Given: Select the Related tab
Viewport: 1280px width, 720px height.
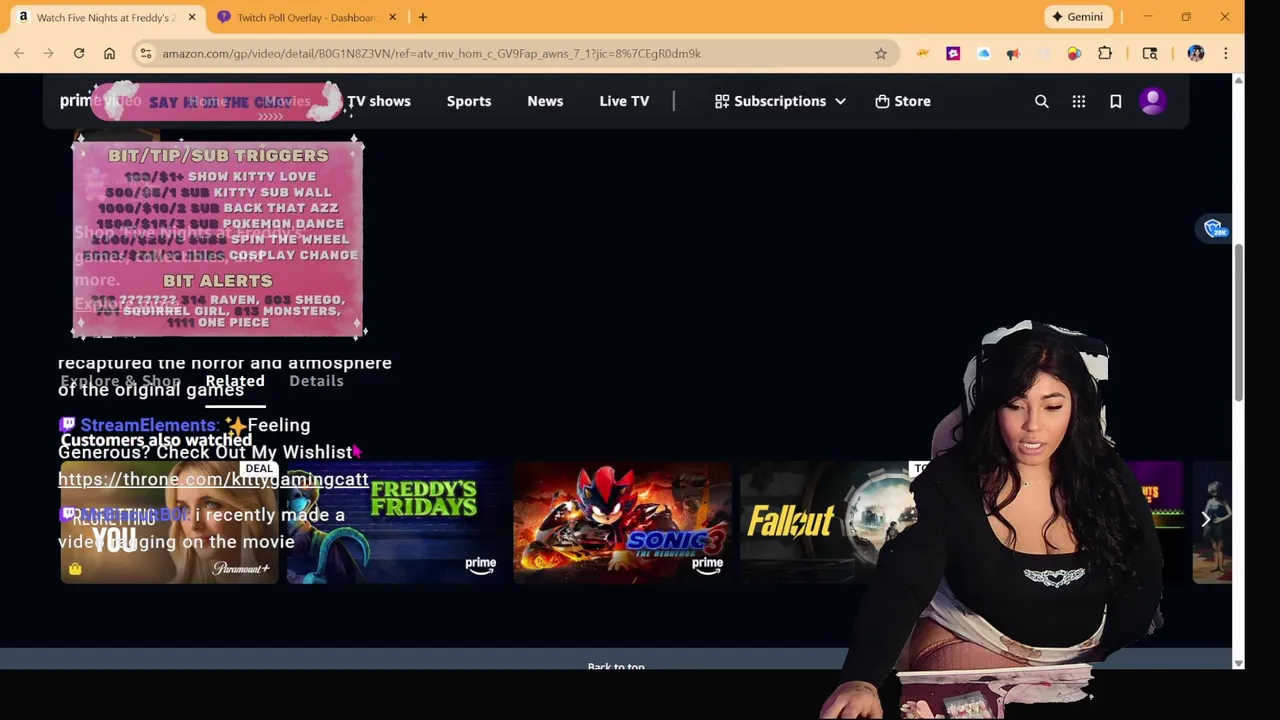Looking at the screenshot, I should click(235, 381).
